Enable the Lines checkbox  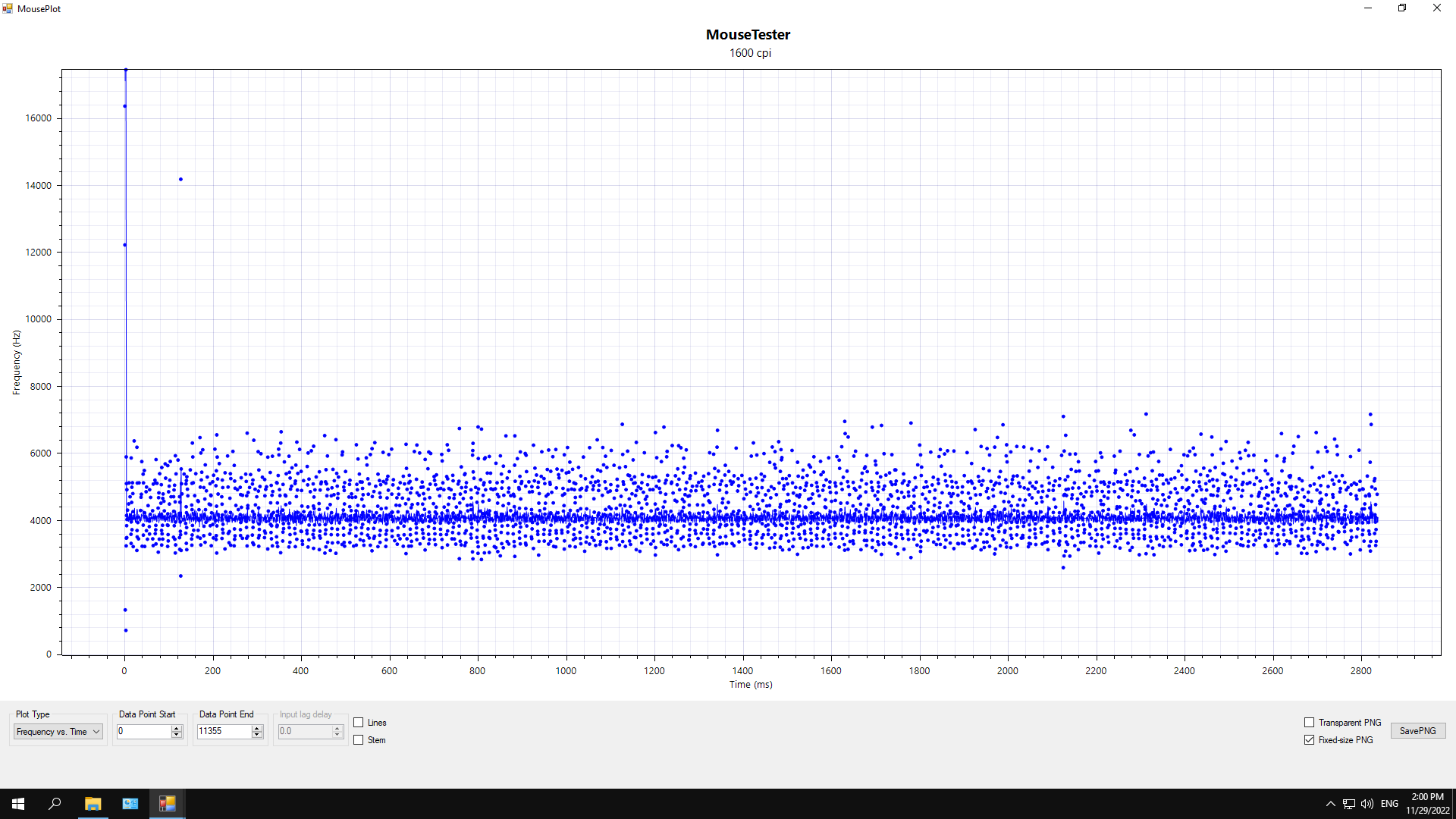(359, 723)
